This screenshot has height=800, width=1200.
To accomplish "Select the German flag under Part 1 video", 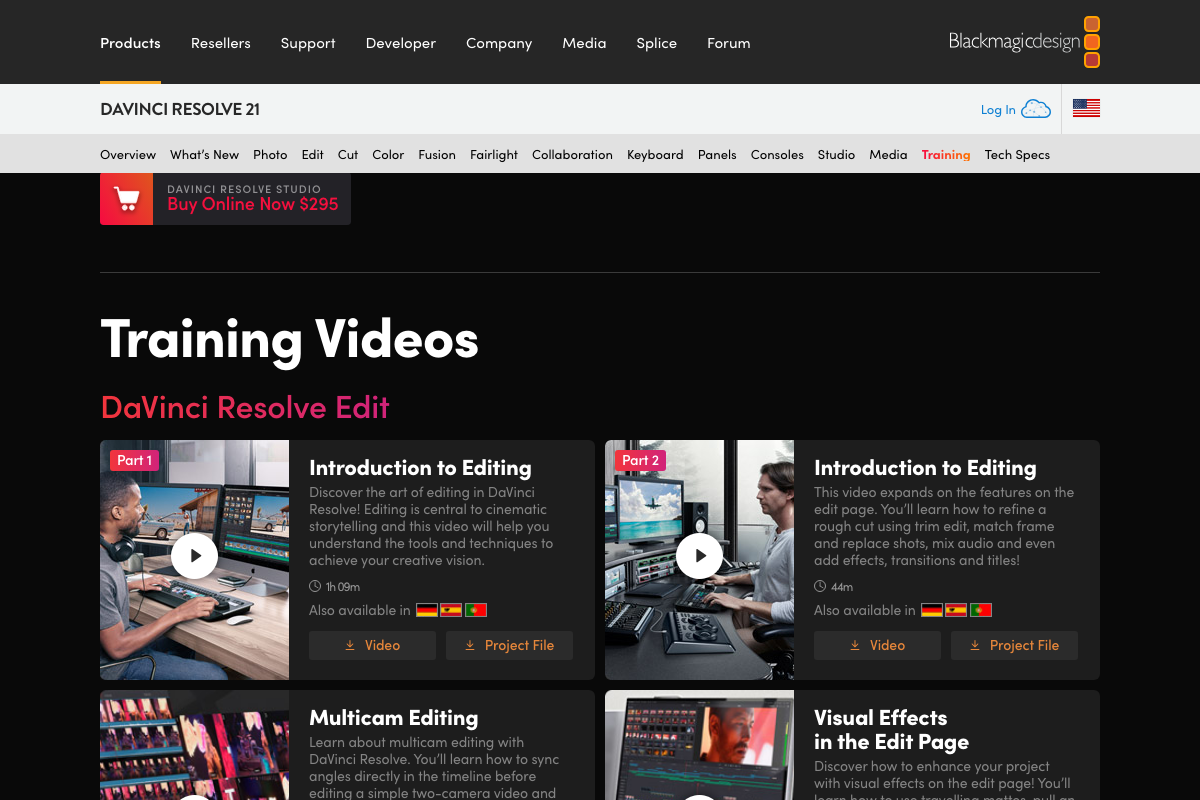I will pyautogui.click(x=427, y=609).
